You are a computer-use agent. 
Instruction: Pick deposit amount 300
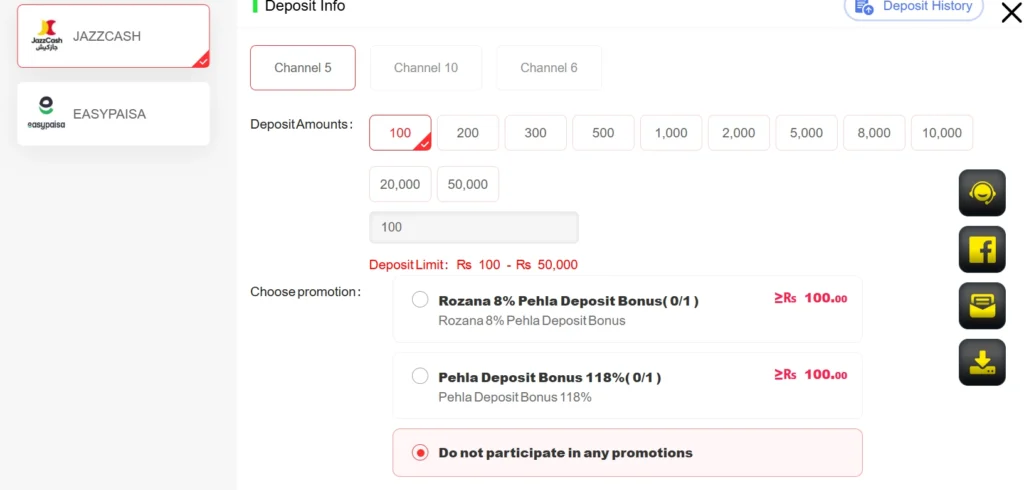tap(536, 133)
